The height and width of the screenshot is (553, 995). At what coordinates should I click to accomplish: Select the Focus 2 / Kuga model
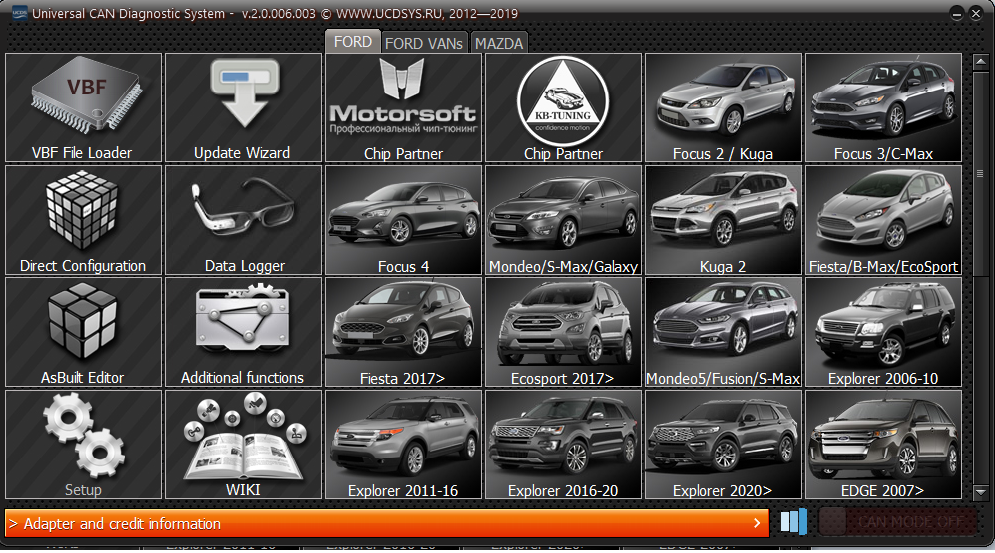point(723,107)
